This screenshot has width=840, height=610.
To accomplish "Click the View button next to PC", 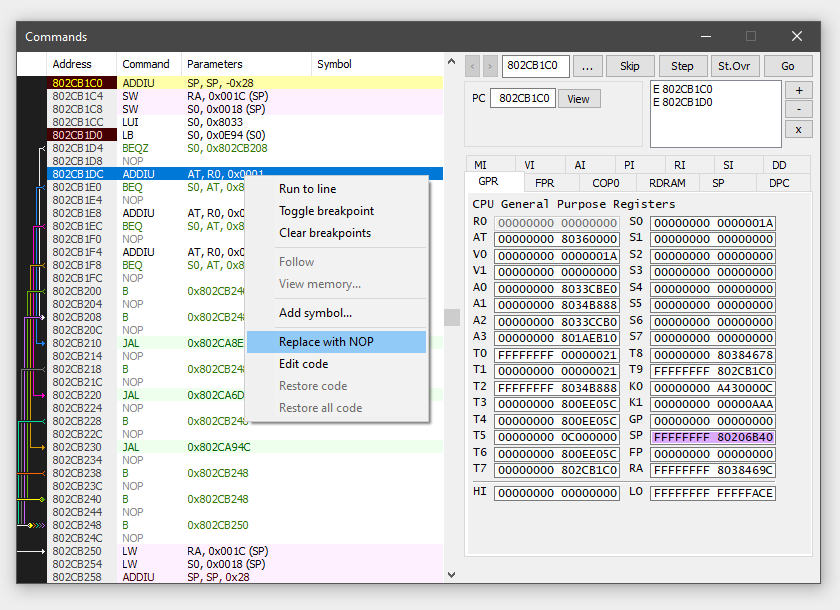I will (x=579, y=99).
